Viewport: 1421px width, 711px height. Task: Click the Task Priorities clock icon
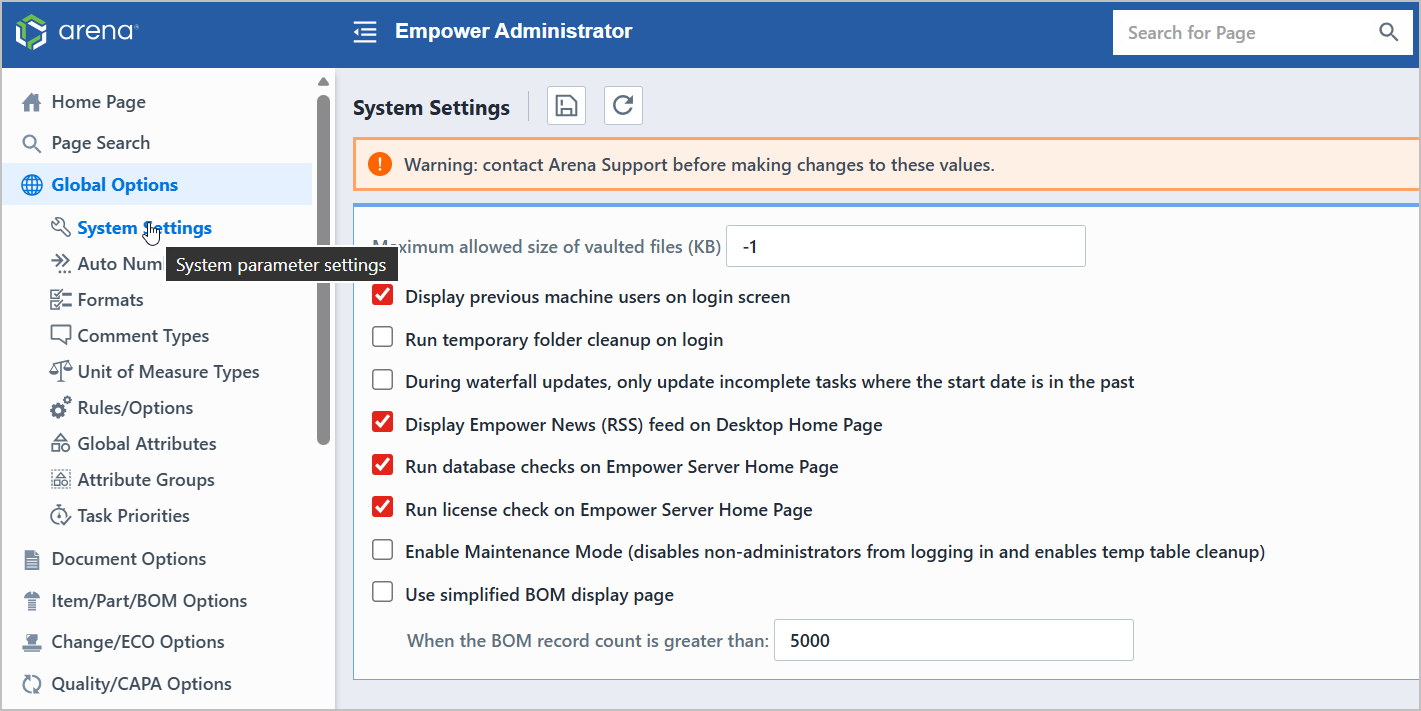click(60, 516)
